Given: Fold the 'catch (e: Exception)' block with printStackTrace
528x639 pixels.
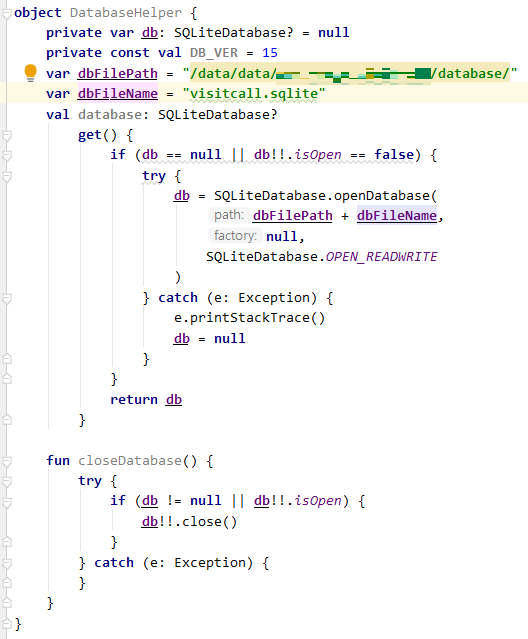Looking at the screenshot, I should coord(7,299).
